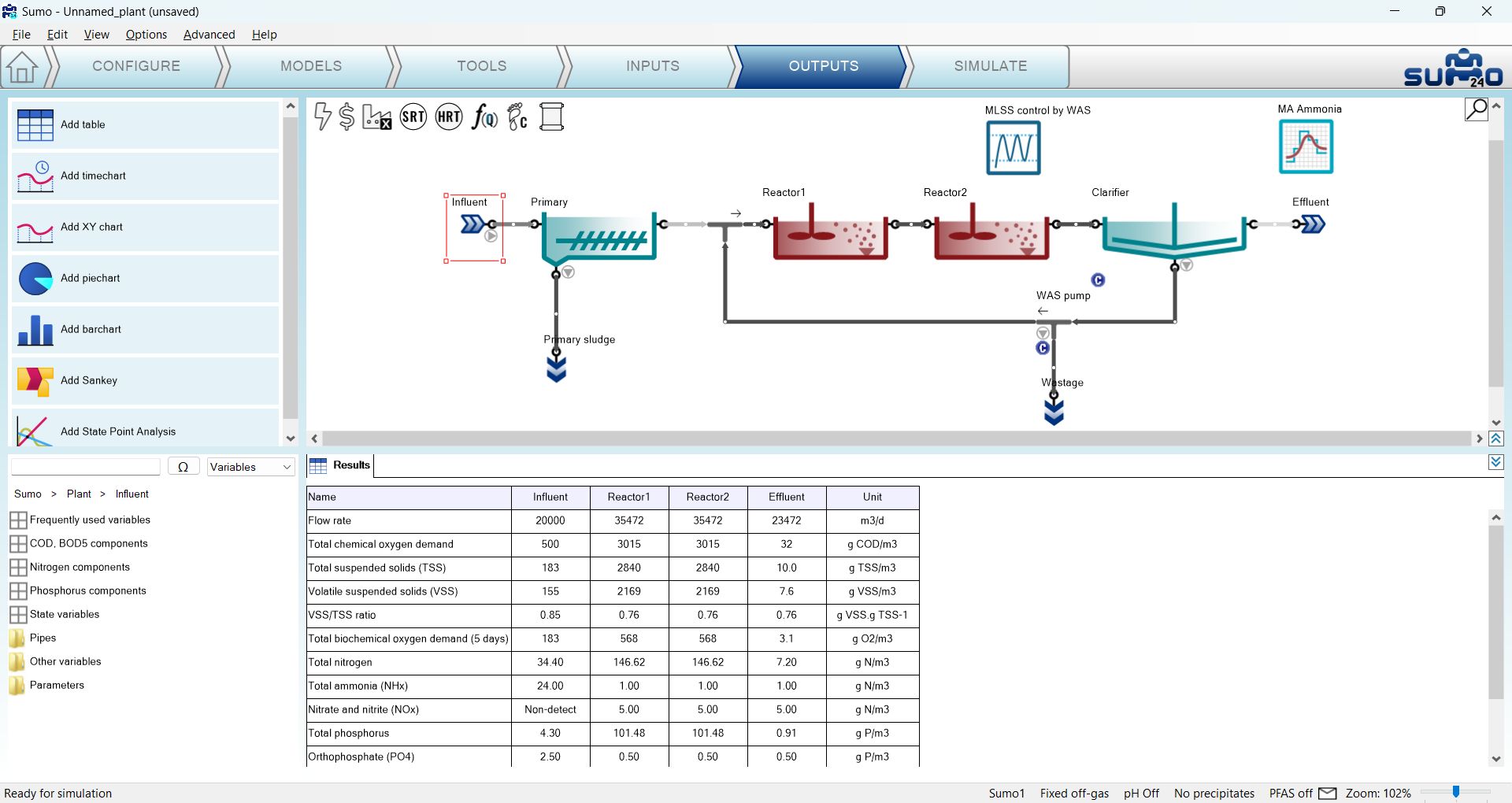Click the envelope icon in status bar
1512x803 pixels.
click(1328, 794)
